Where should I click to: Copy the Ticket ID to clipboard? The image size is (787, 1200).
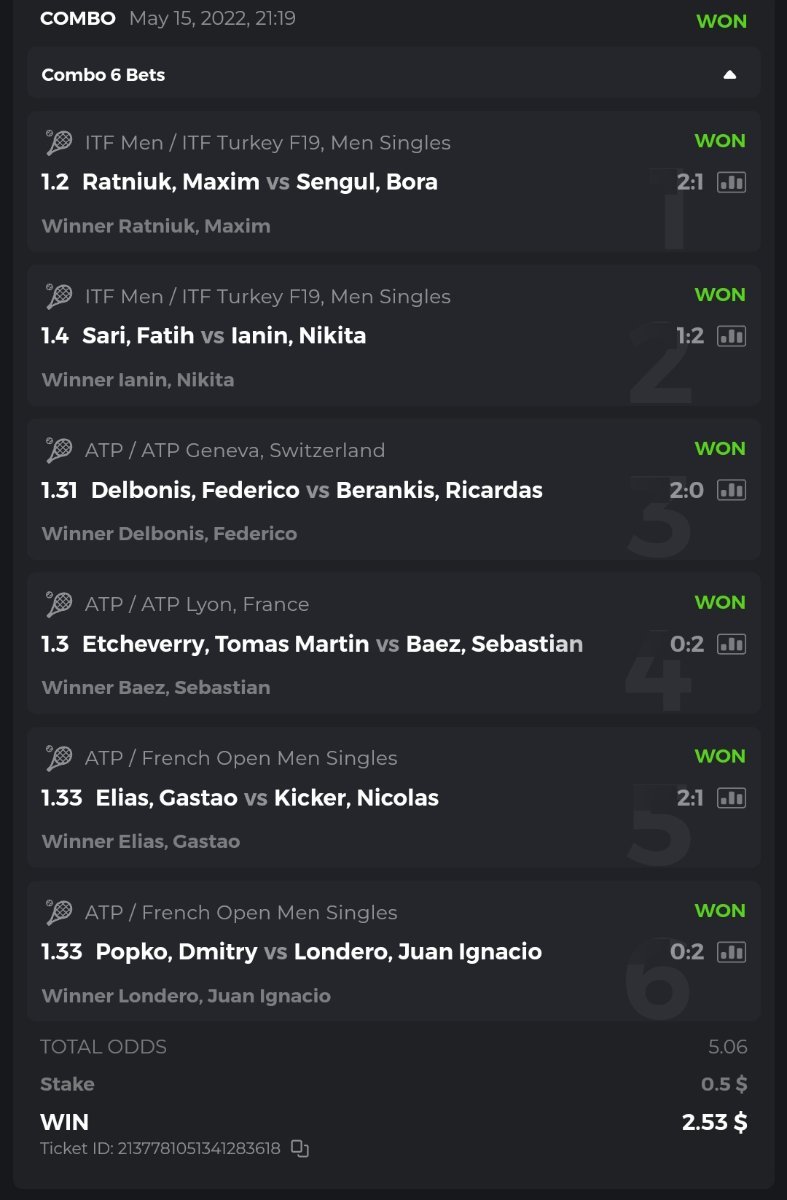(300, 1148)
